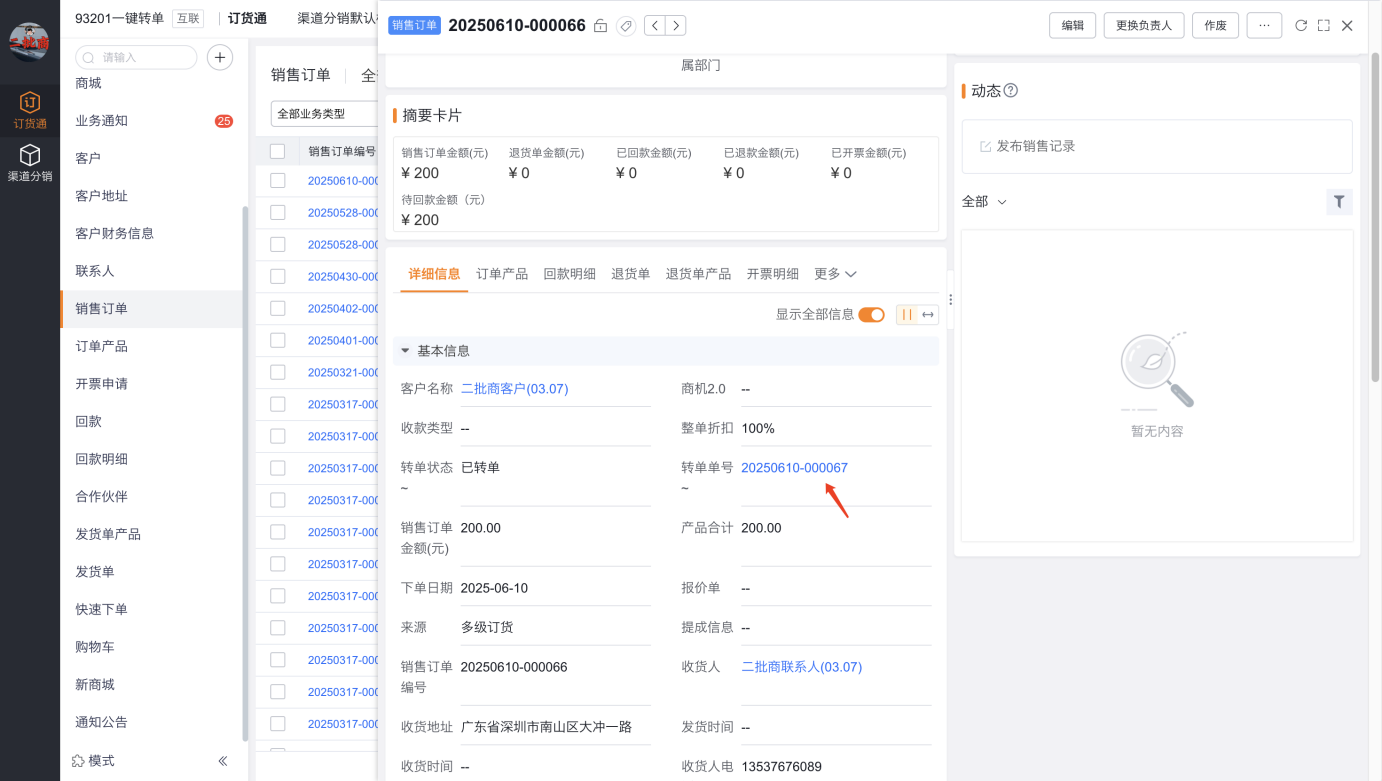Go to next order with right arrow
The height and width of the screenshot is (781, 1382).
[x=676, y=26]
